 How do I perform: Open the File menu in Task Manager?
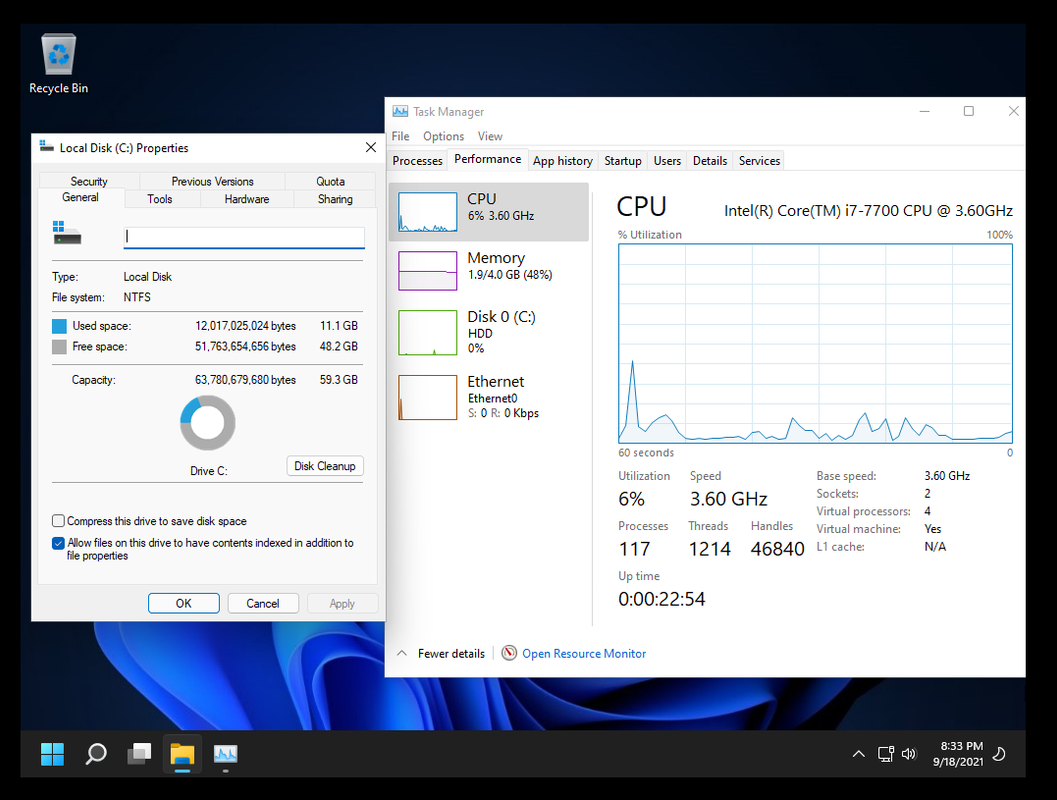click(400, 136)
